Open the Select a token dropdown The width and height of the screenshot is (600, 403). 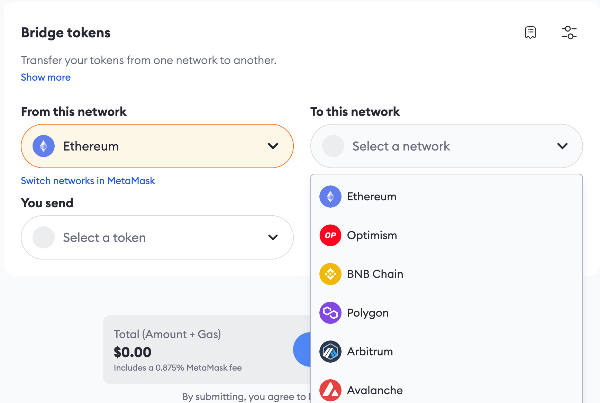[x=157, y=238]
